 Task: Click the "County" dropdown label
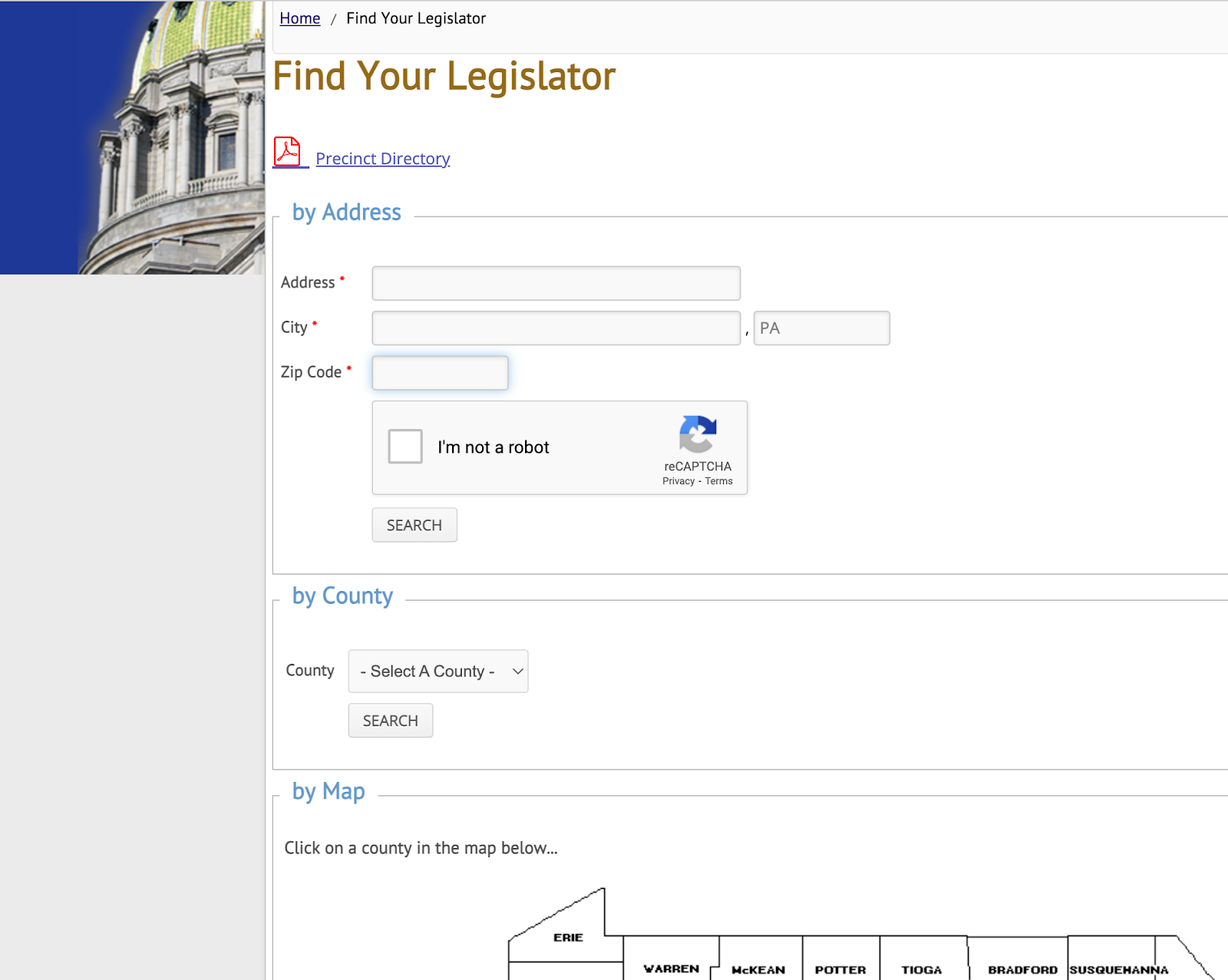(310, 670)
